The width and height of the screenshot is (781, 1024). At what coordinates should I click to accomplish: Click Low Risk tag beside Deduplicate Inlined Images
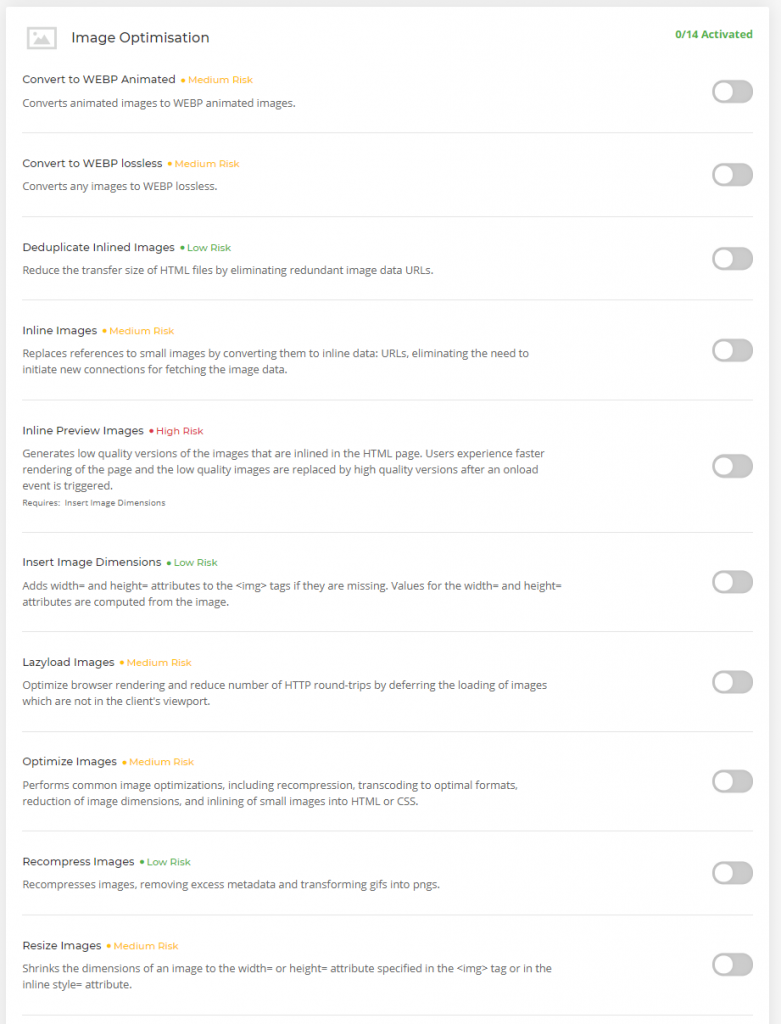pyautogui.click(x=206, y=248)
